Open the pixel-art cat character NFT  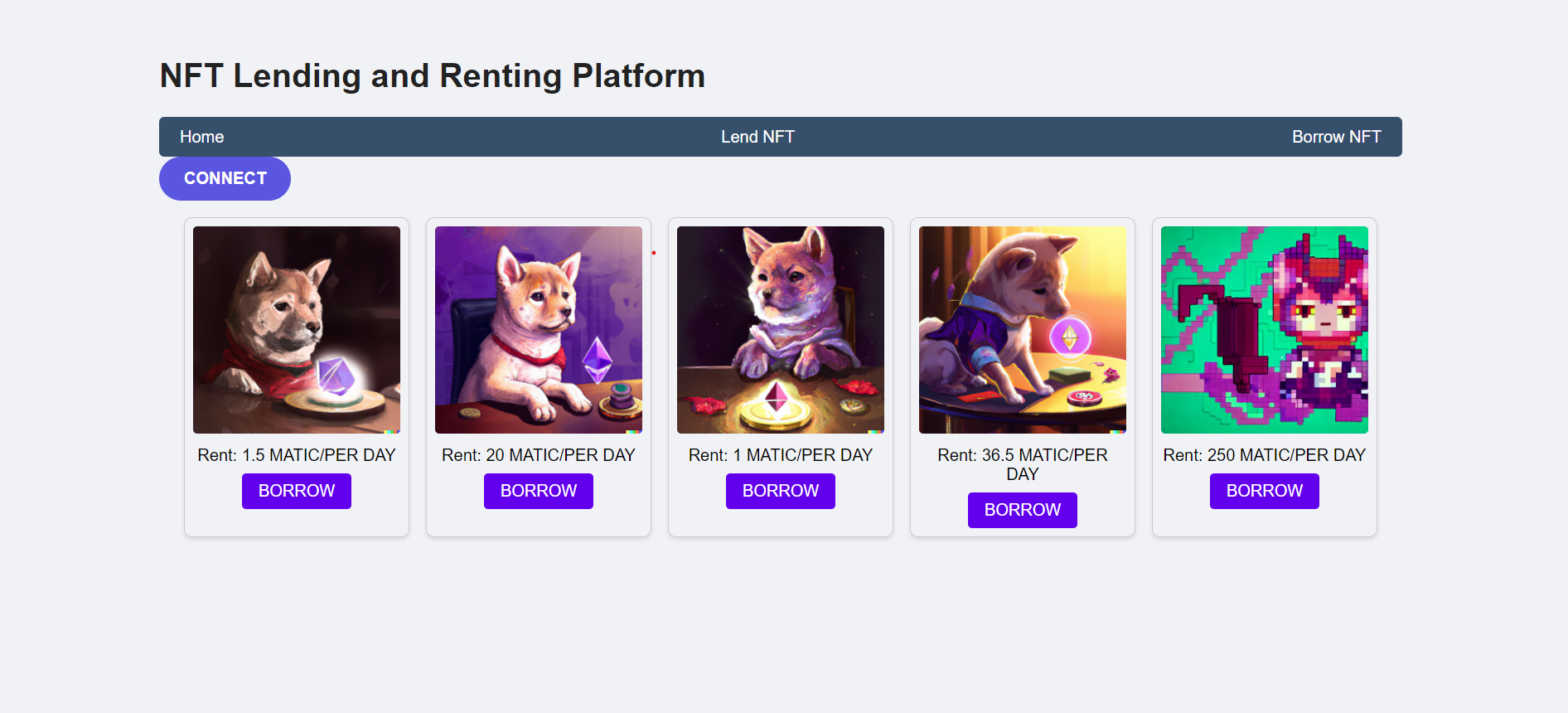pyautogui.click(x=1264, y=329)
